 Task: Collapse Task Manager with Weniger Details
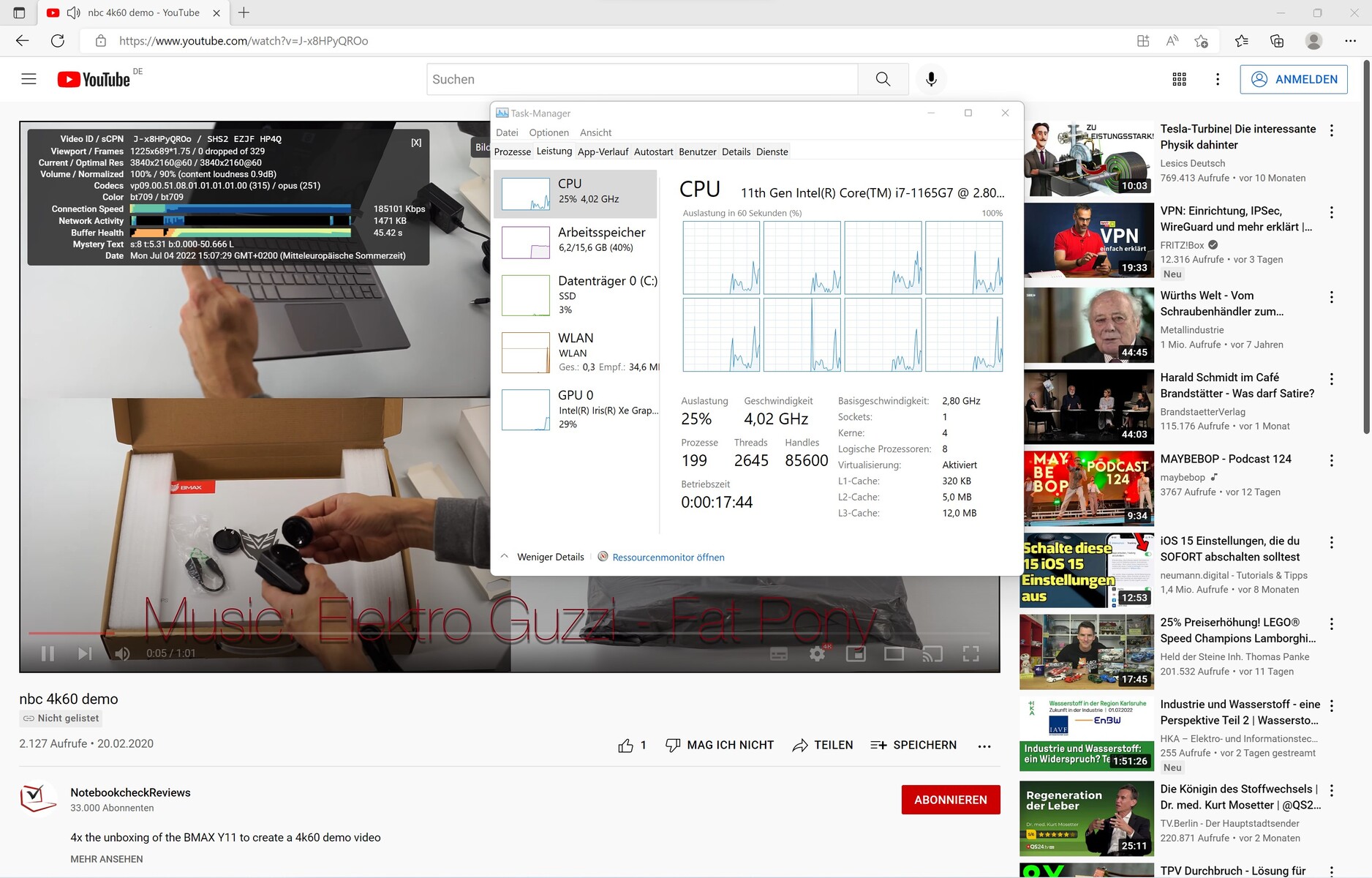542,557
